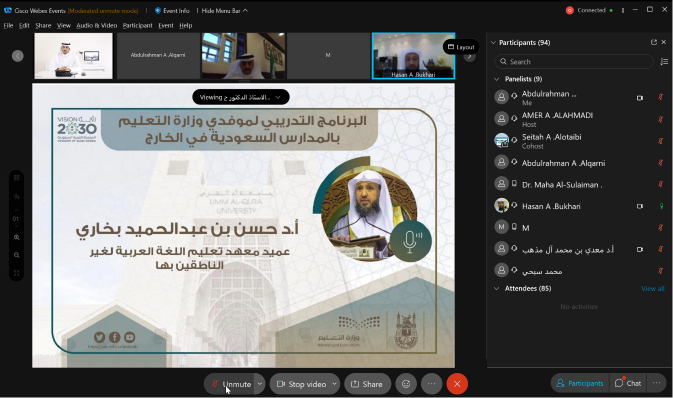
Task: Click the Layout button
Action: pyautogui.click(x=461, y=47)
